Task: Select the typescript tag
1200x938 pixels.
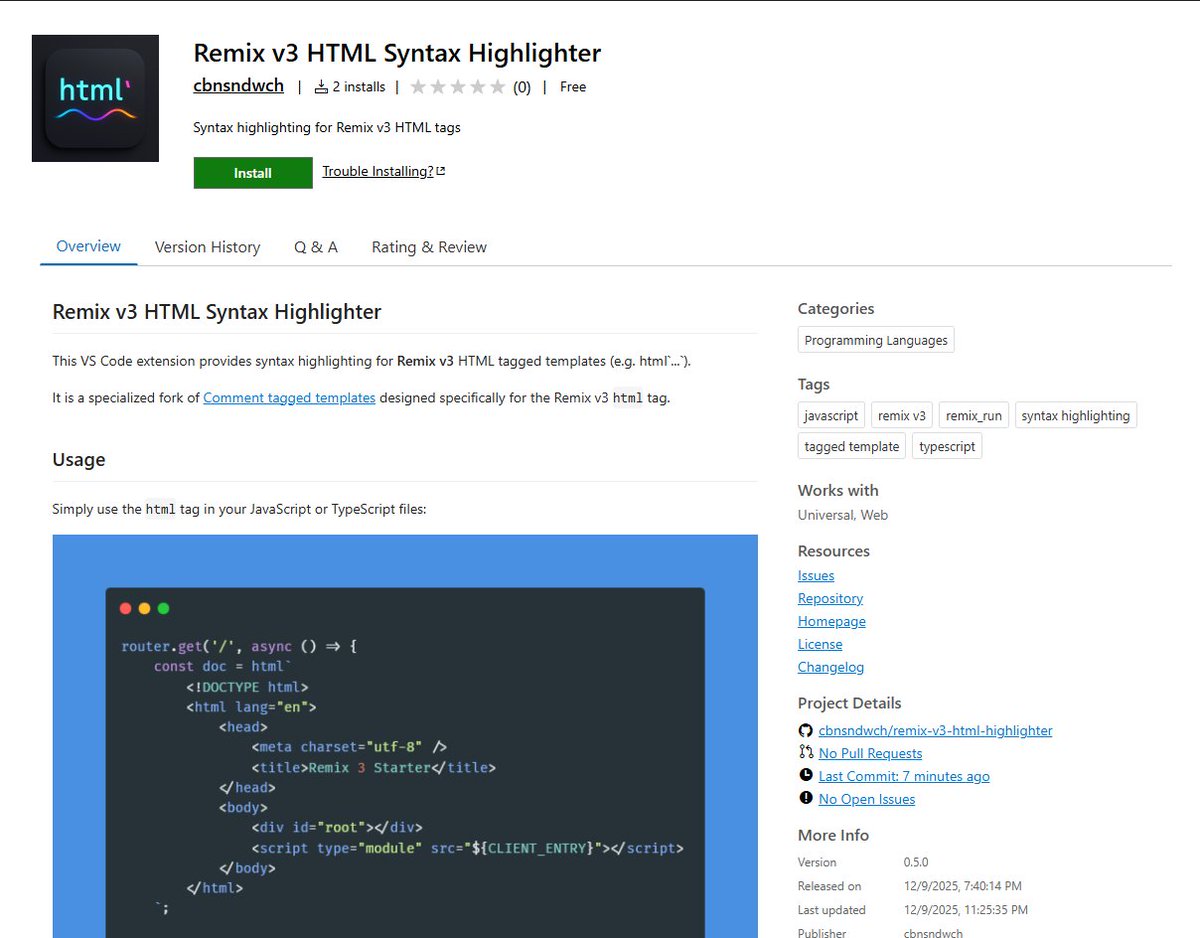Action: click(x=947, y=447)
